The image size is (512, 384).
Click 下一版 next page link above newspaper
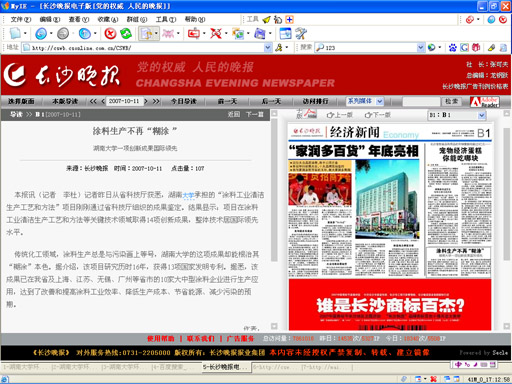click(x=378, y=115)
